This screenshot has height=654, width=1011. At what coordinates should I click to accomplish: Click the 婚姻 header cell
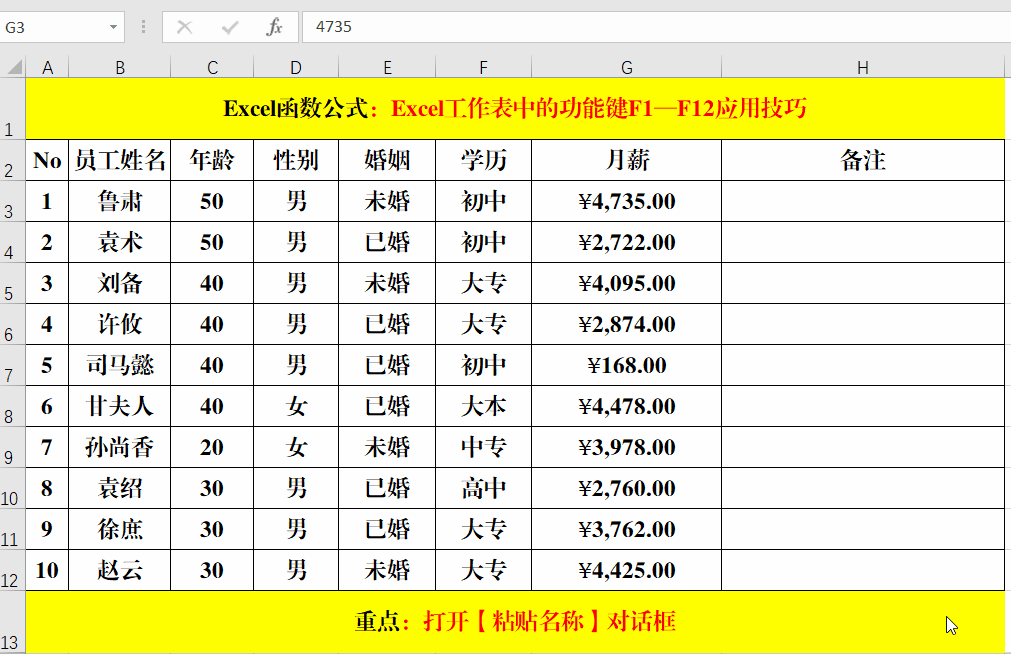[387, 160]
